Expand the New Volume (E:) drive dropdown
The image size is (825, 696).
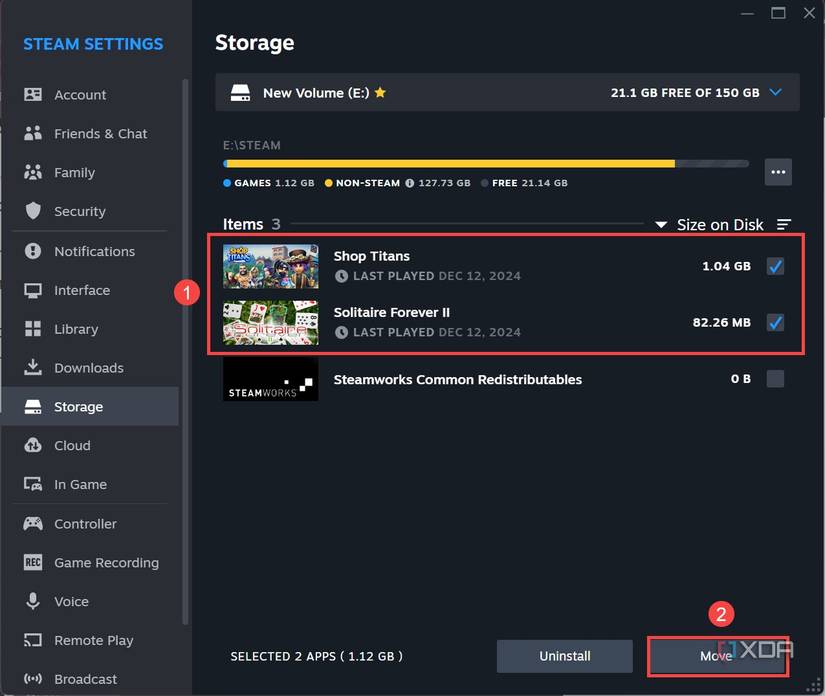(x=775, y=93)
